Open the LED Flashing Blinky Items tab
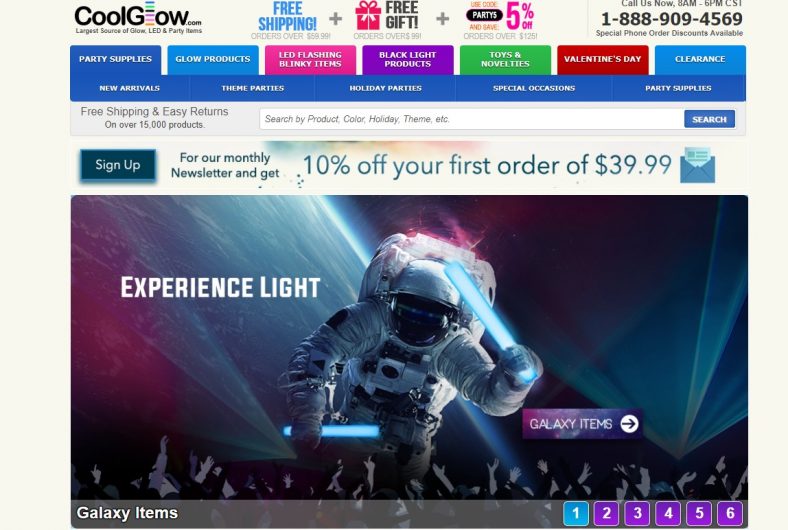 coord(310,59)
